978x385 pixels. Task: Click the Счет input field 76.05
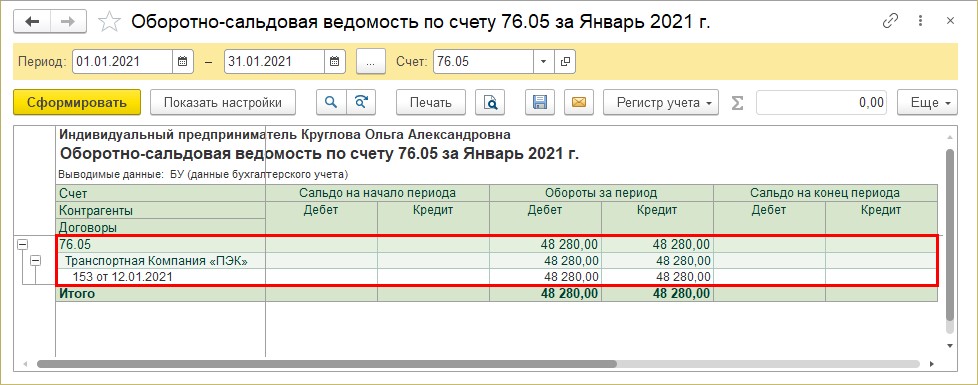(483, 62)
